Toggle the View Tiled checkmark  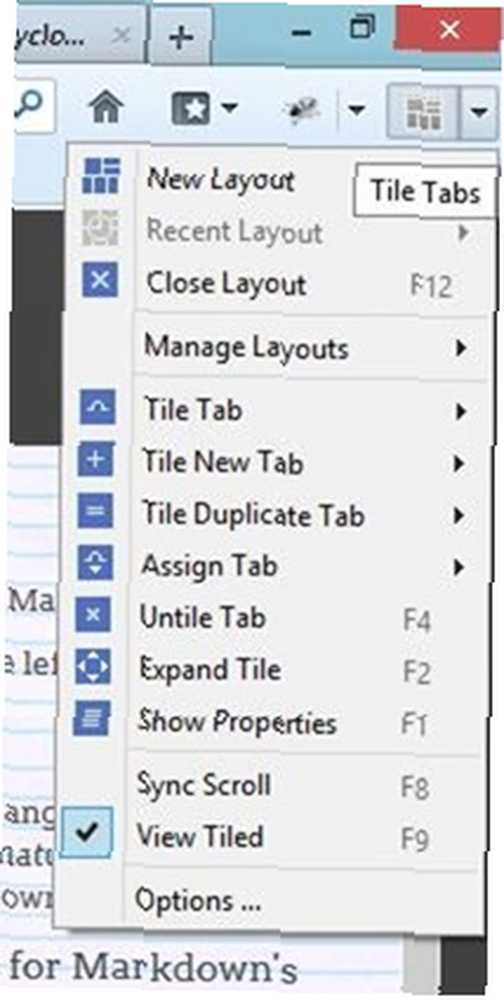88,832
